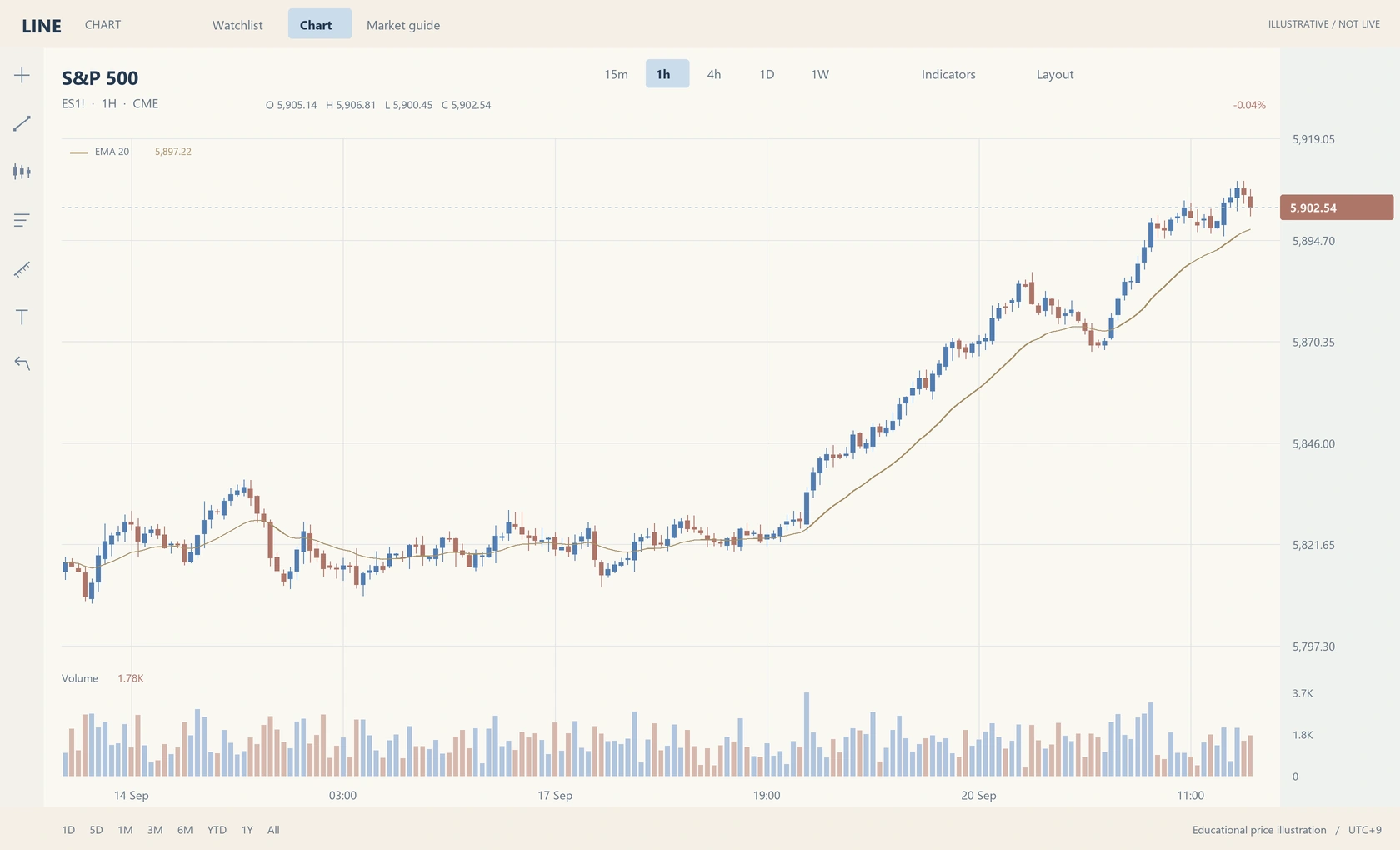Choose the 1D timeframe next to 4h
Image resolution: width=1400 pixels, height=850 pixels.
click(x=767, y=74)
